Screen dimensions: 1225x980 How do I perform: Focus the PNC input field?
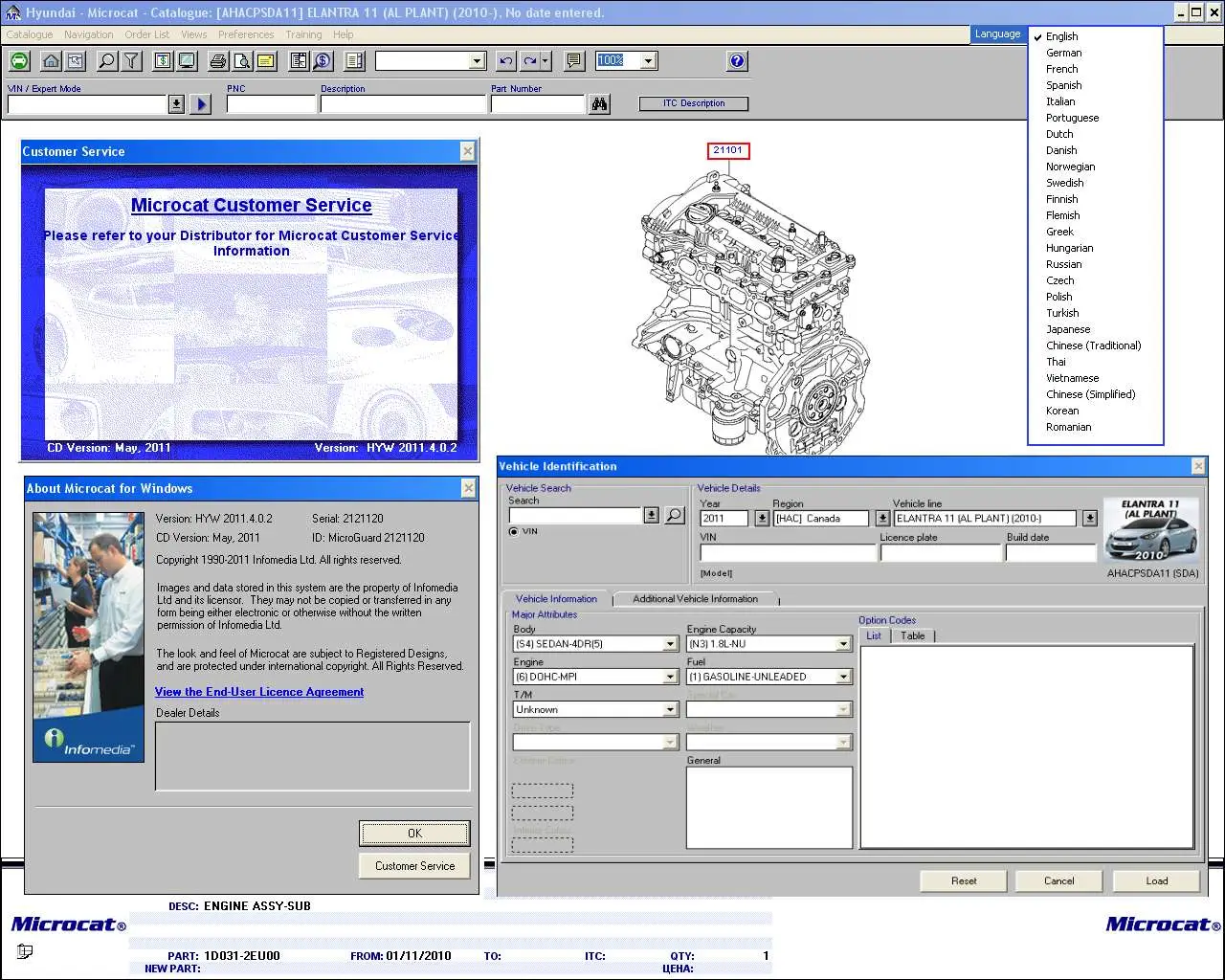[271, 104]
